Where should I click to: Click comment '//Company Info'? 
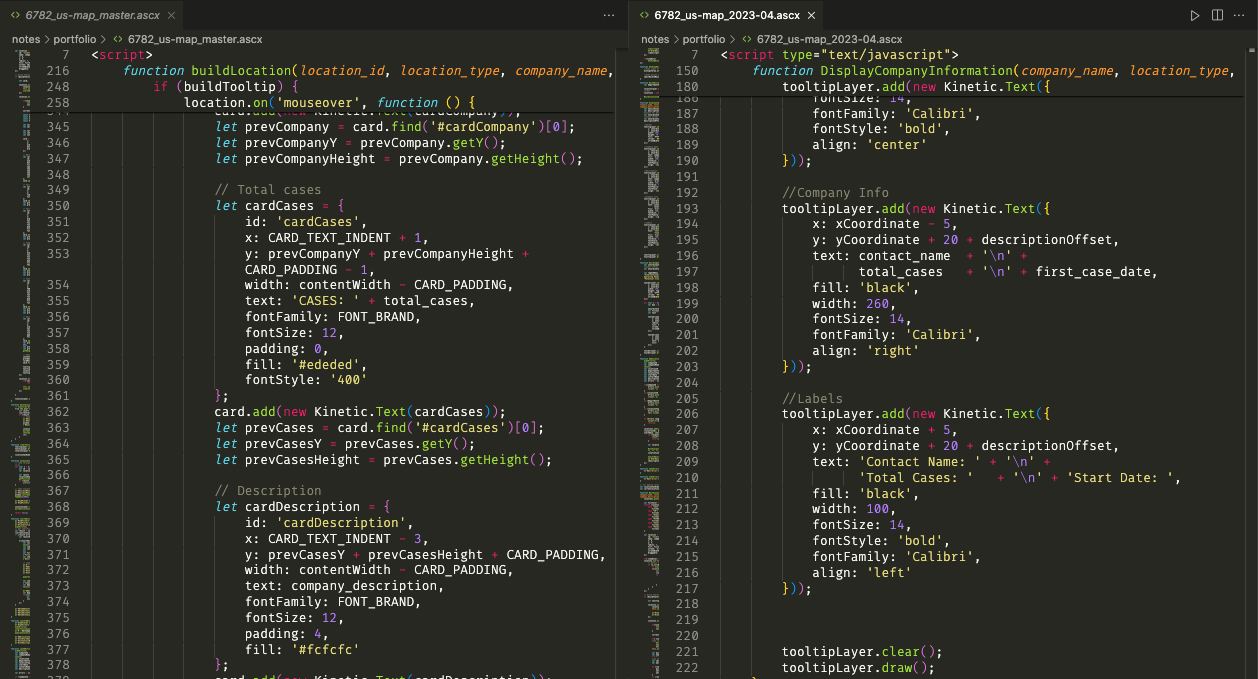835,193
